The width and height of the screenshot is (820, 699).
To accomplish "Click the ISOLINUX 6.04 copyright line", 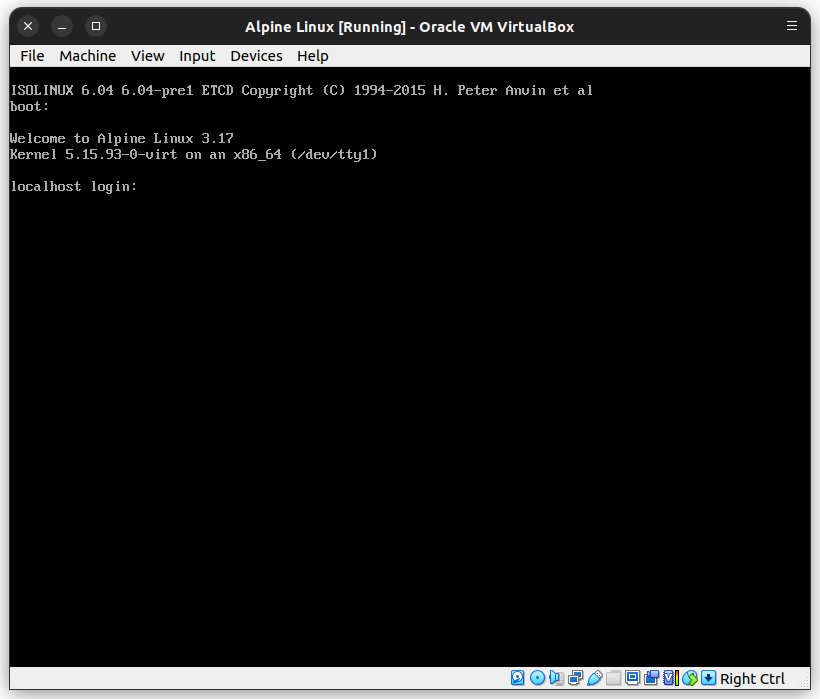I will pyautogui.click(x=301, y=90).
